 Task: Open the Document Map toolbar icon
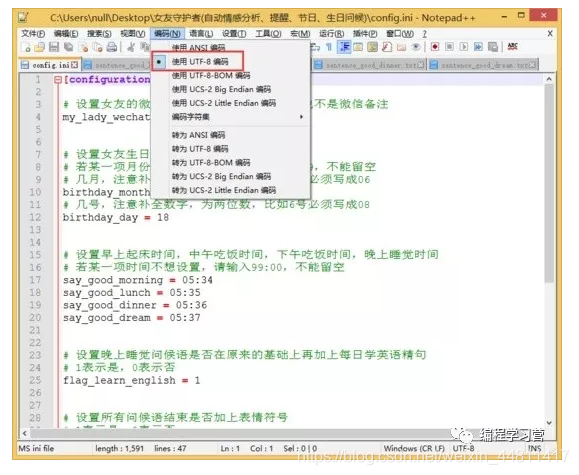pos(373,47)
